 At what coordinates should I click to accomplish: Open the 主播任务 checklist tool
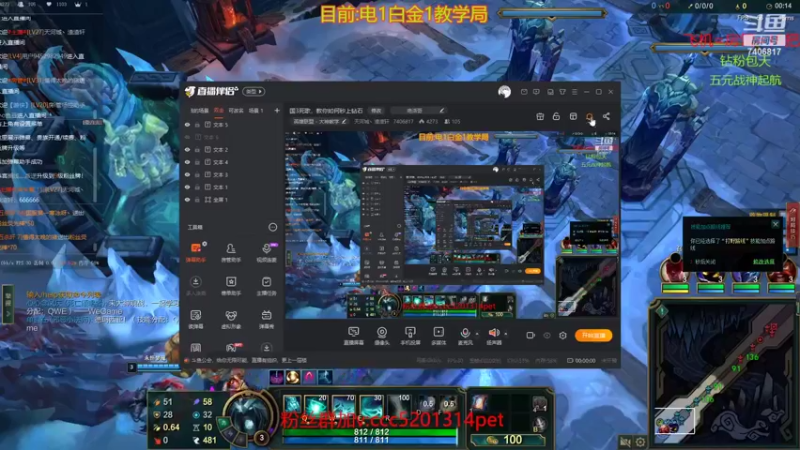(266, 286)
